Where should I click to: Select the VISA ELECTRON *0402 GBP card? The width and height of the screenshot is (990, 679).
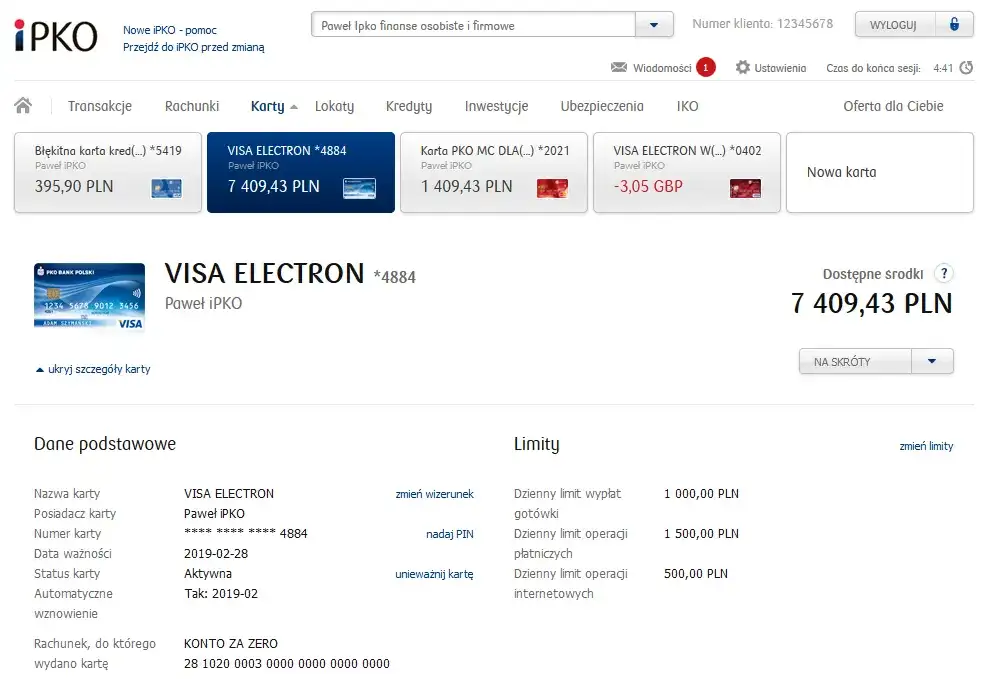coord(687,172)
